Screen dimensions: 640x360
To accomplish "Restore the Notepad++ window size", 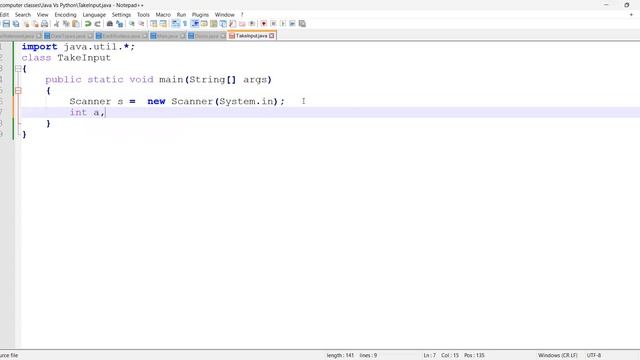I will [x=627, y=5].
